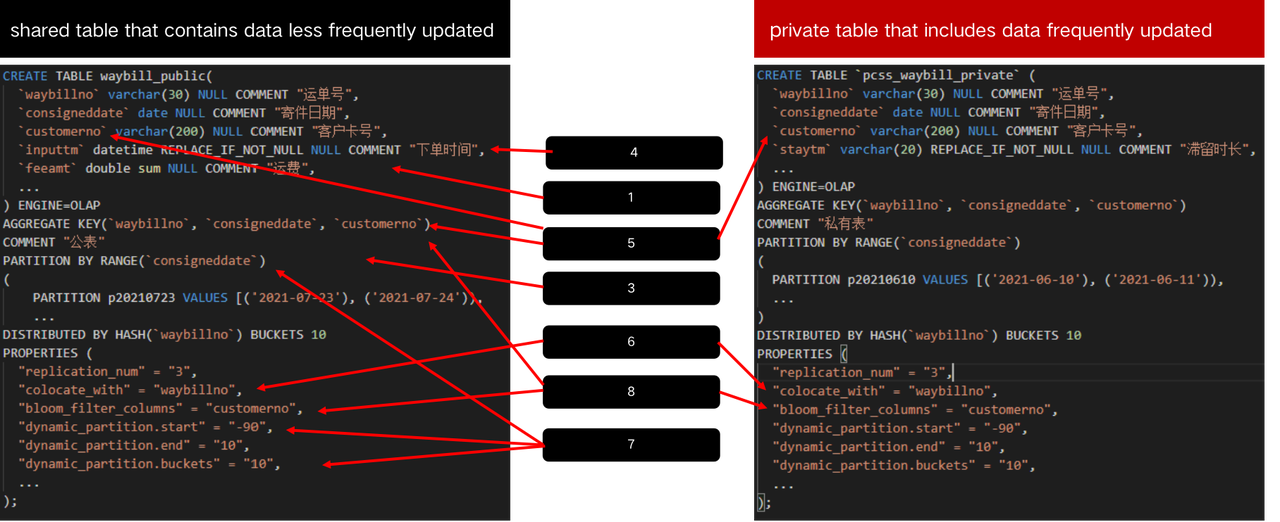The width and height of the screenshot is (1280, 522).
Task: Click the CREATE TABLE waybill_public line
Action: pos(108,76)
